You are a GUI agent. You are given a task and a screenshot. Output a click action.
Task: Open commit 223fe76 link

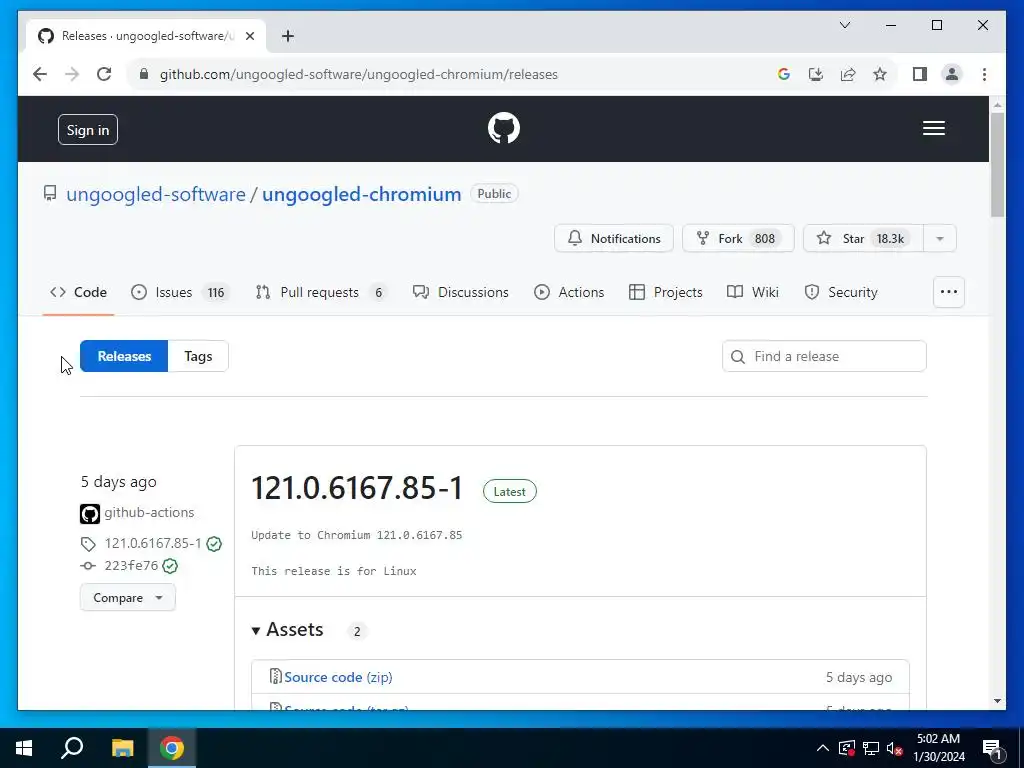[x=131, y=566]
